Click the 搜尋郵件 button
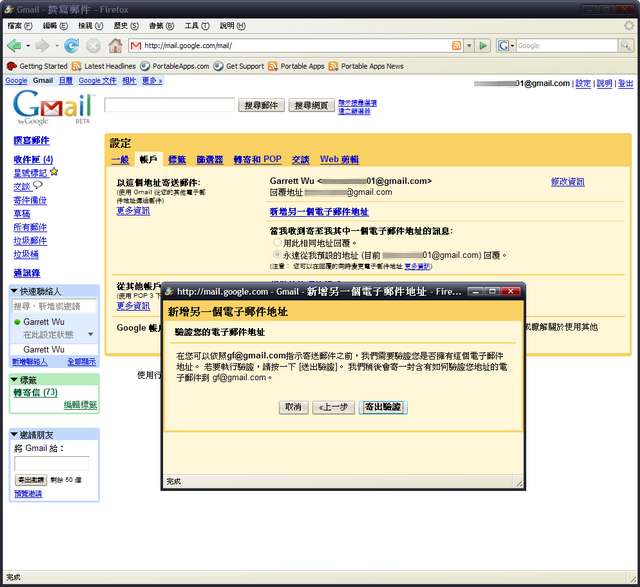The image size is (640, 587). (x=261, y=105)
